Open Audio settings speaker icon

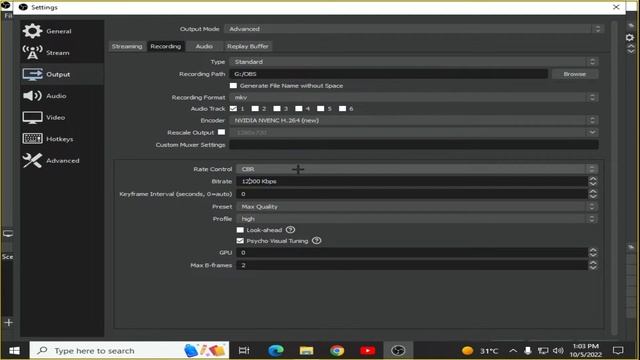point(32,96)
